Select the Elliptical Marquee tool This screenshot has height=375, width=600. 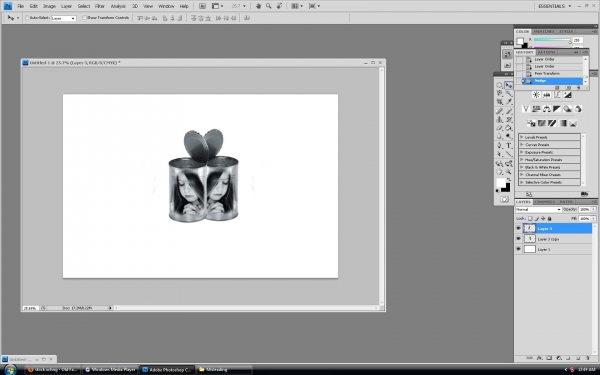pyautogui.click(x=499, y=85)
